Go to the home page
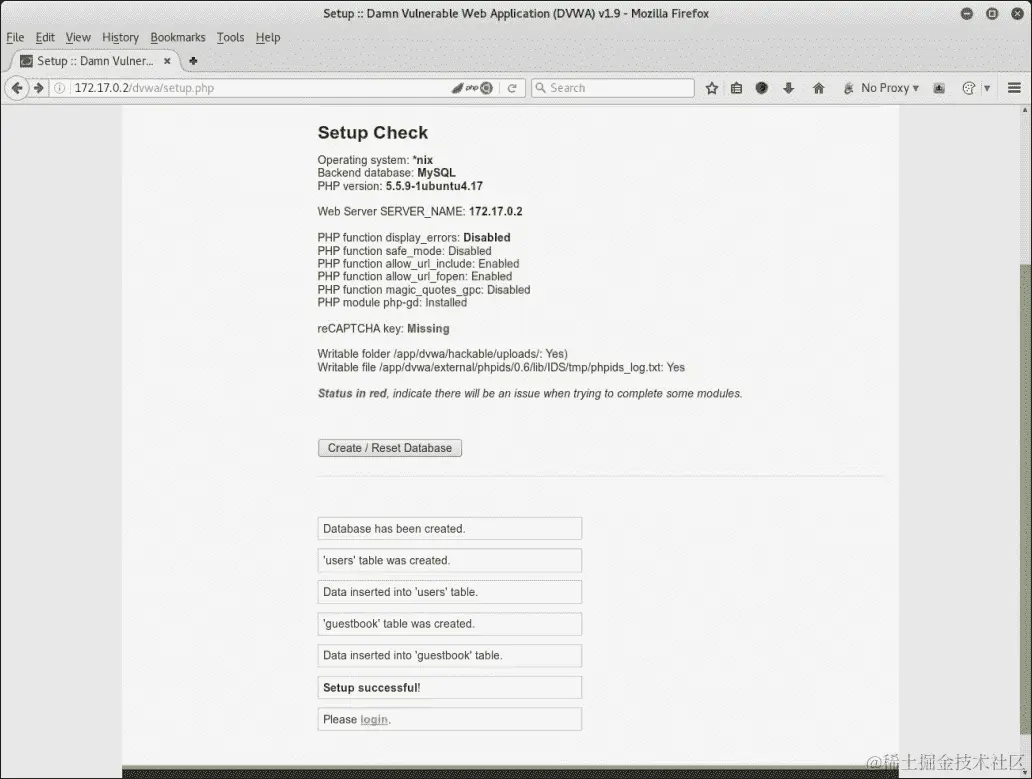The image size is (1032, 779). pos(819,88)
